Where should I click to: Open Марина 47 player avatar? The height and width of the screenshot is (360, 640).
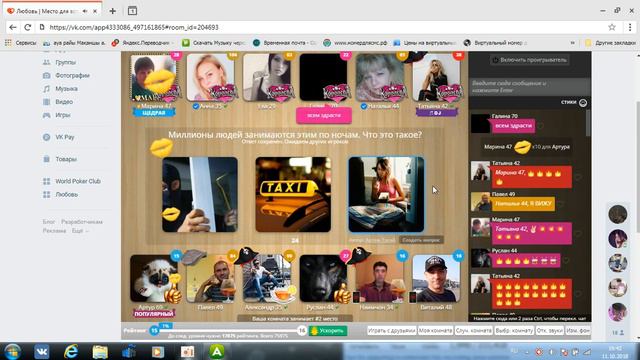153,78
